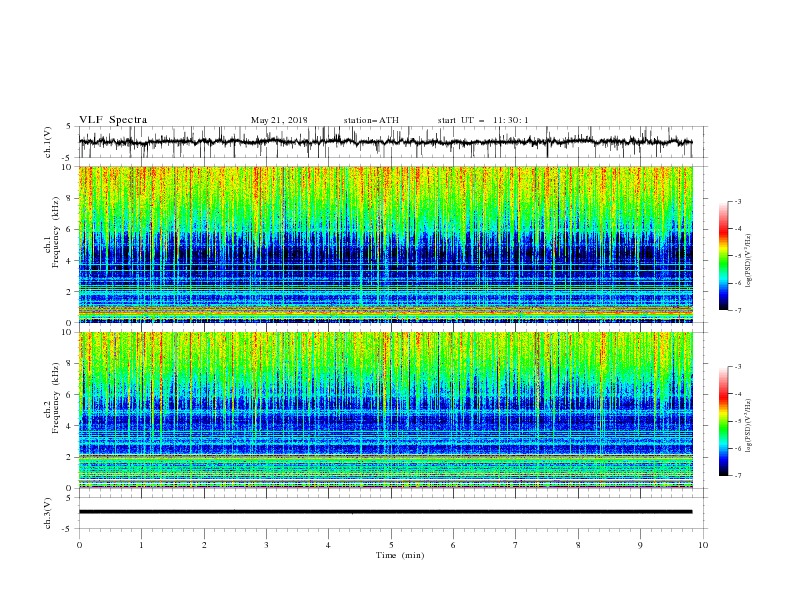Click the "1" tick on the Time axis

tap(141, 545)
